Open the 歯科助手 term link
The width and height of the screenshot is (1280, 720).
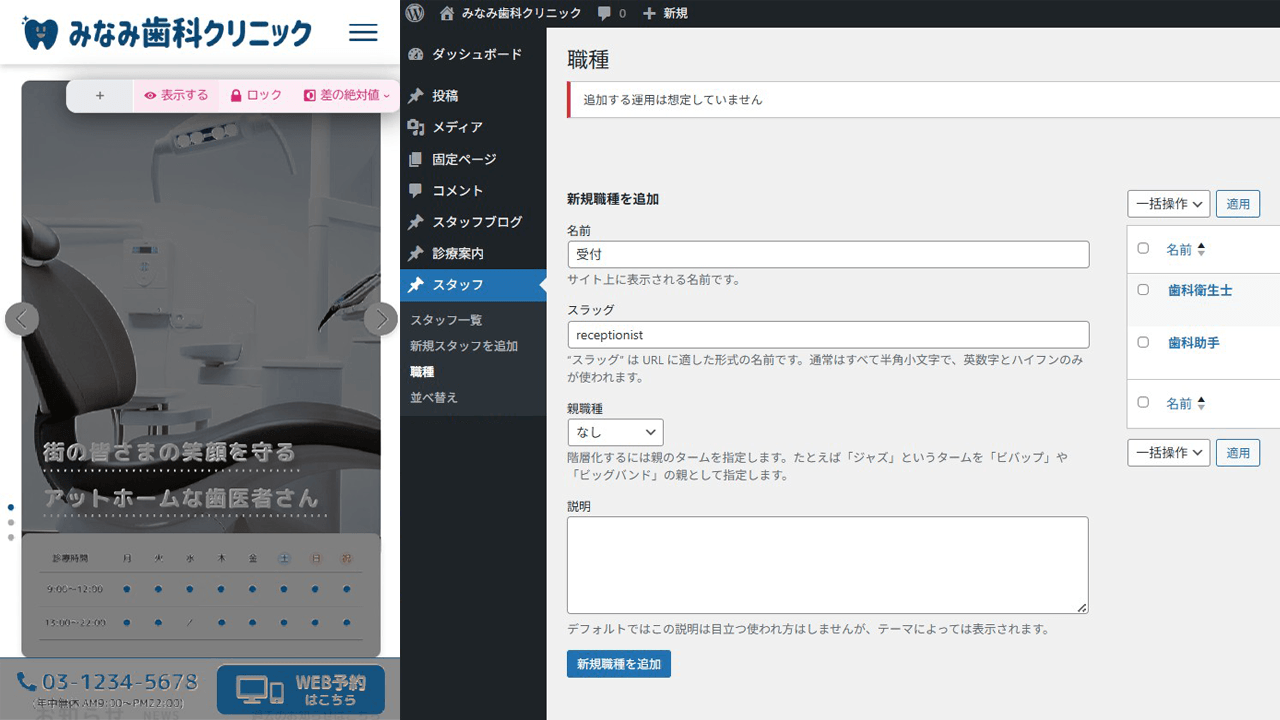tap(1194, 343)
